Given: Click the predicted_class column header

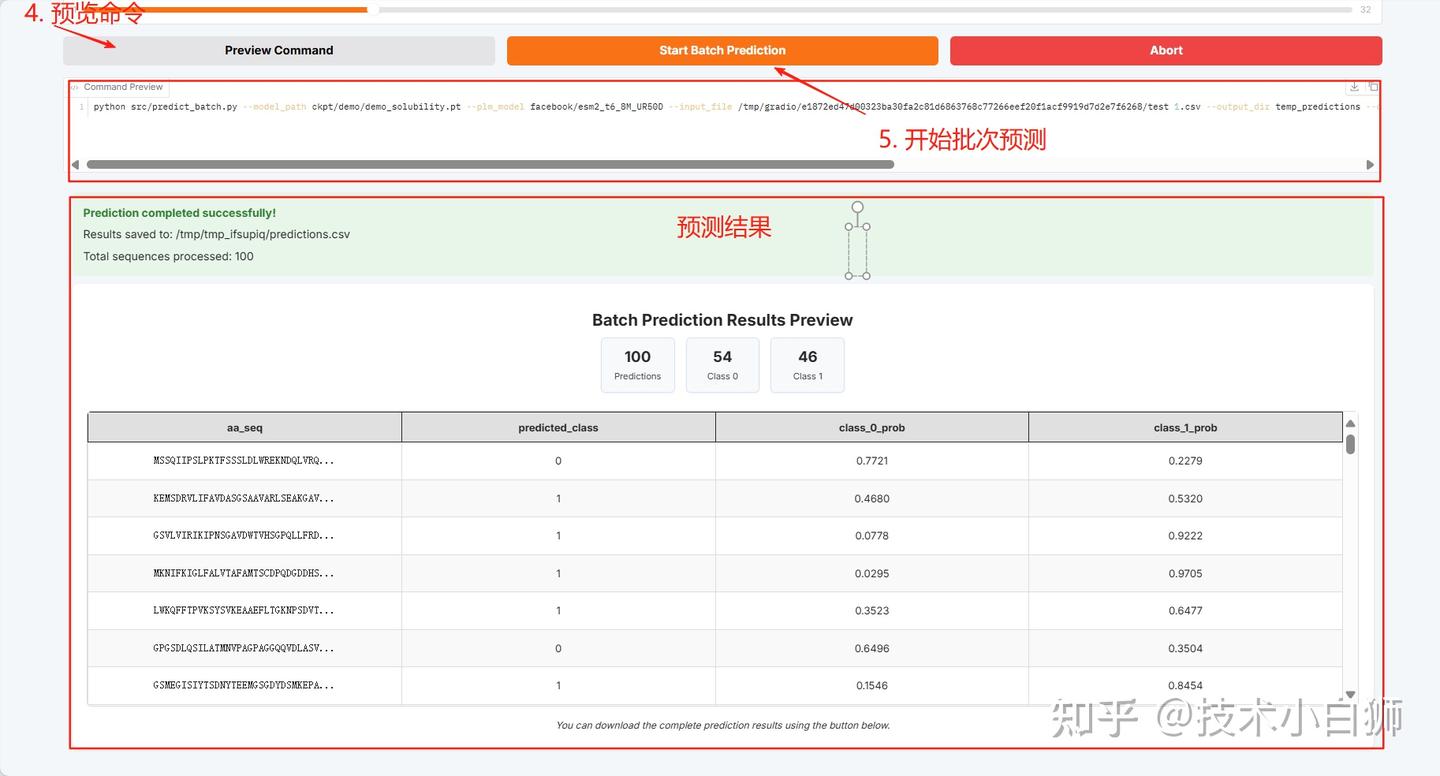Looking at the screenshot, I should click(558, 426).
